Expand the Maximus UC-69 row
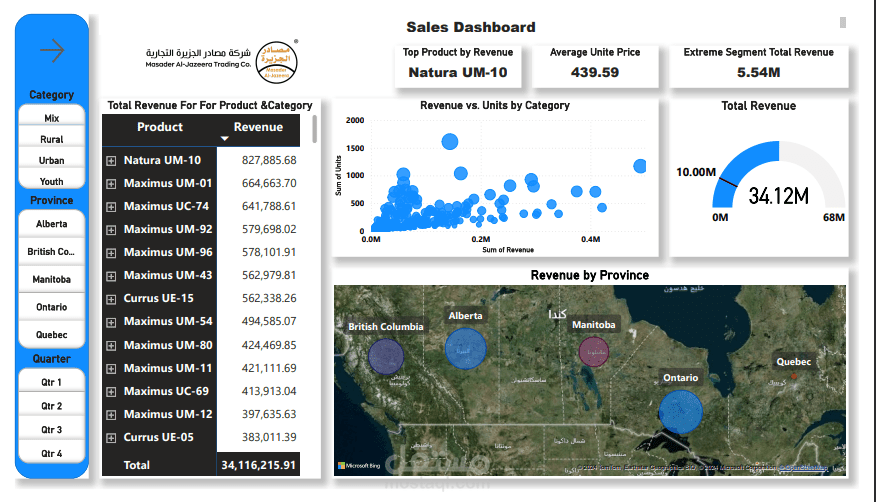This screenshot has width=876, height=502. click(x=111, y=392)
